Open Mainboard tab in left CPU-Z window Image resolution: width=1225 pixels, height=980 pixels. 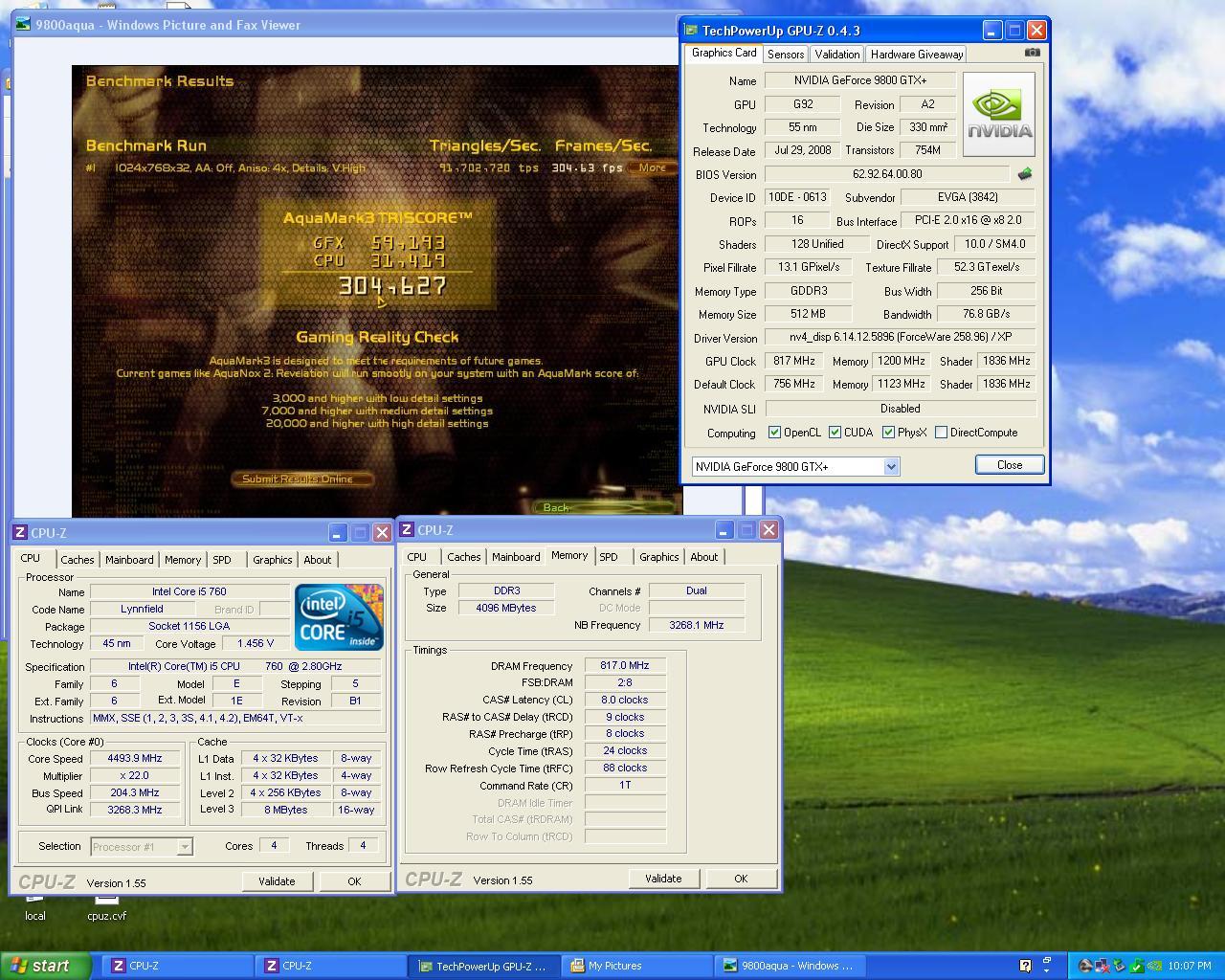[129, 560]
